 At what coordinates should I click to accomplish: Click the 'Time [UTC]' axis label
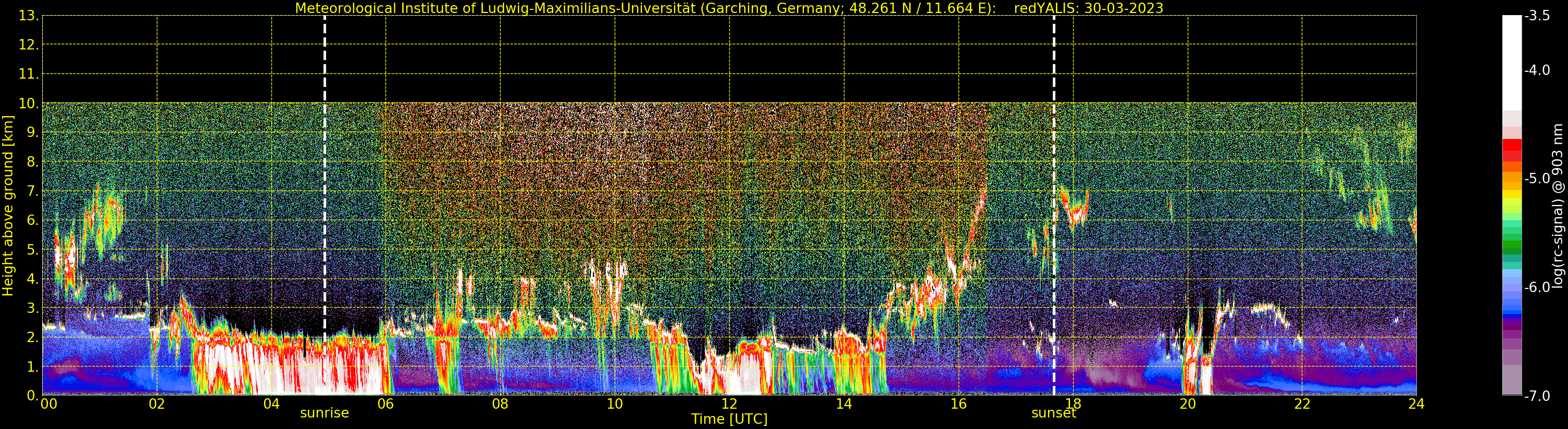729,419
